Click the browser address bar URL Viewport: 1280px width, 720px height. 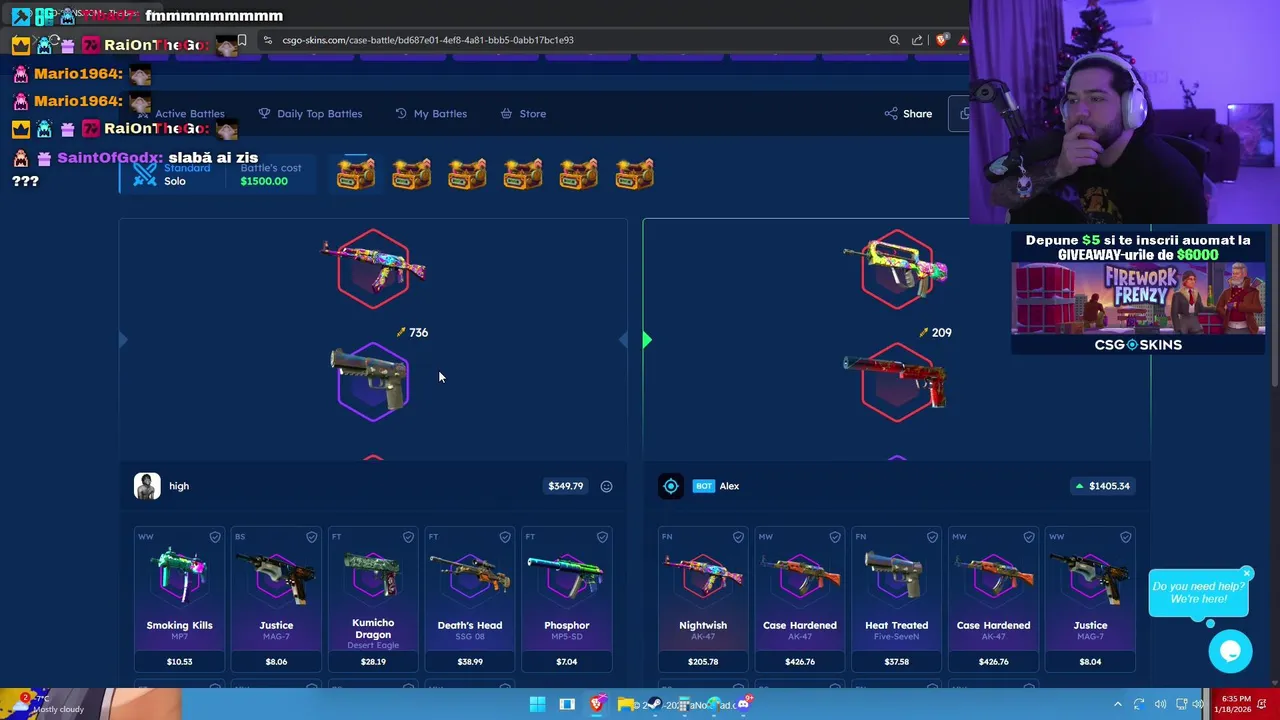[x=427, y=40]
